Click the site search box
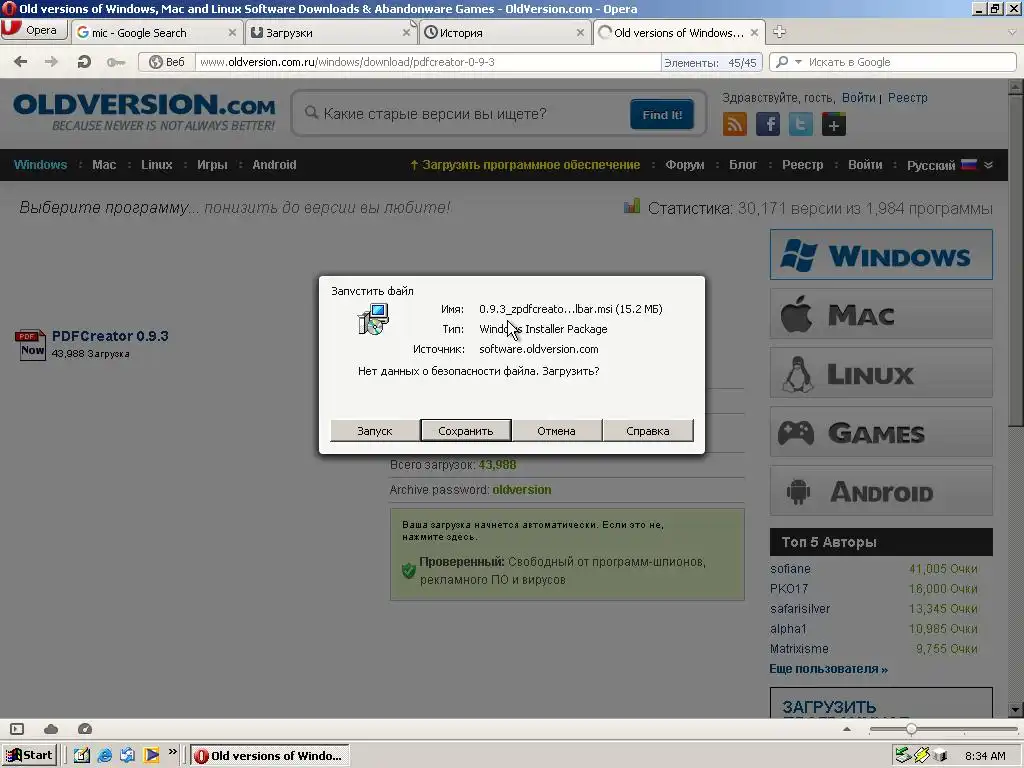Screen dimensions: 1024x768 click(x=464, y=114)
